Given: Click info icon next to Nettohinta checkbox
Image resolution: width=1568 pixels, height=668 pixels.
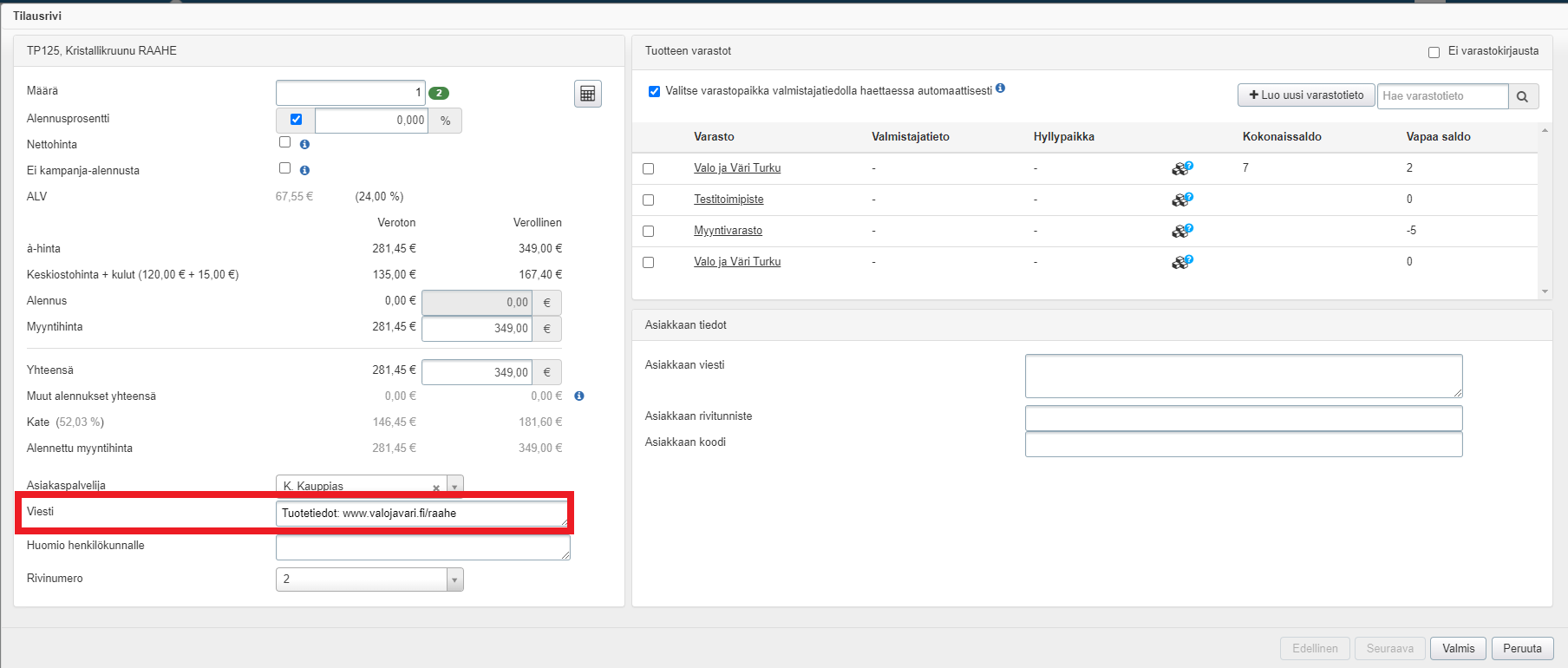Looking at the screenshot, I should [304, 145].
